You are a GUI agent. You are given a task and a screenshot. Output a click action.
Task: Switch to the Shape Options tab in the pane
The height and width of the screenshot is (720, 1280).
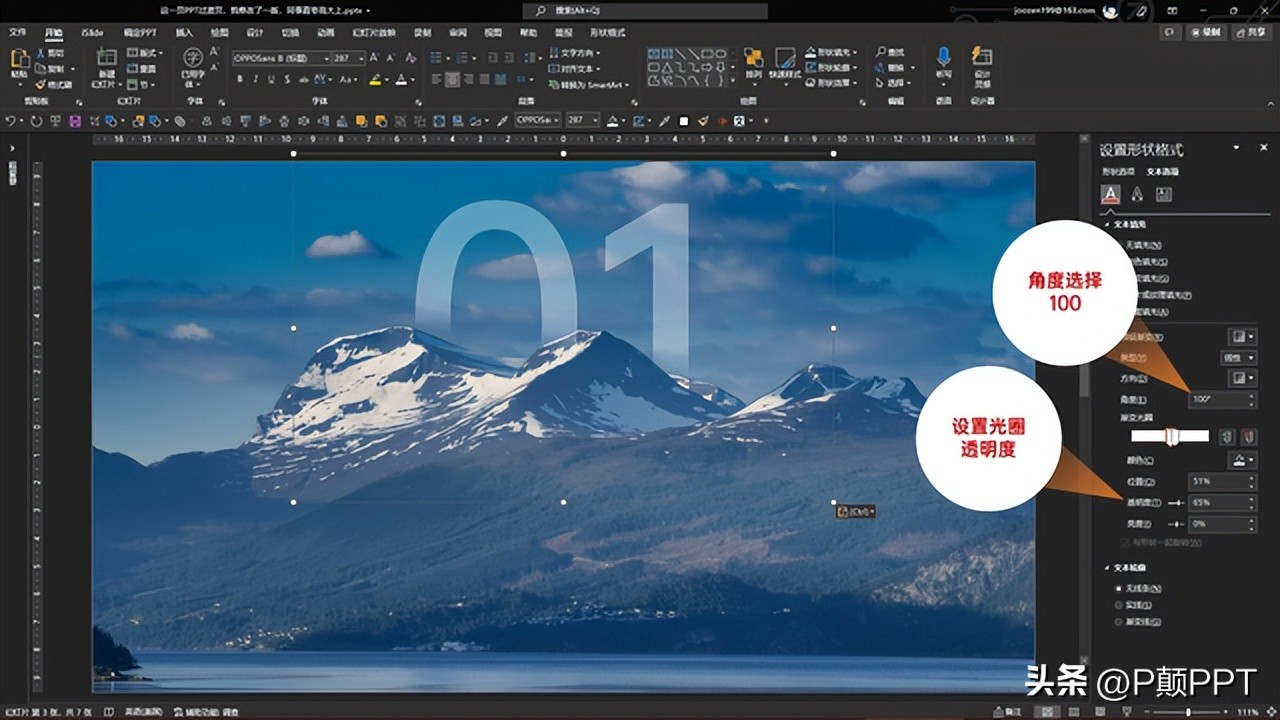click(1118, 171)
